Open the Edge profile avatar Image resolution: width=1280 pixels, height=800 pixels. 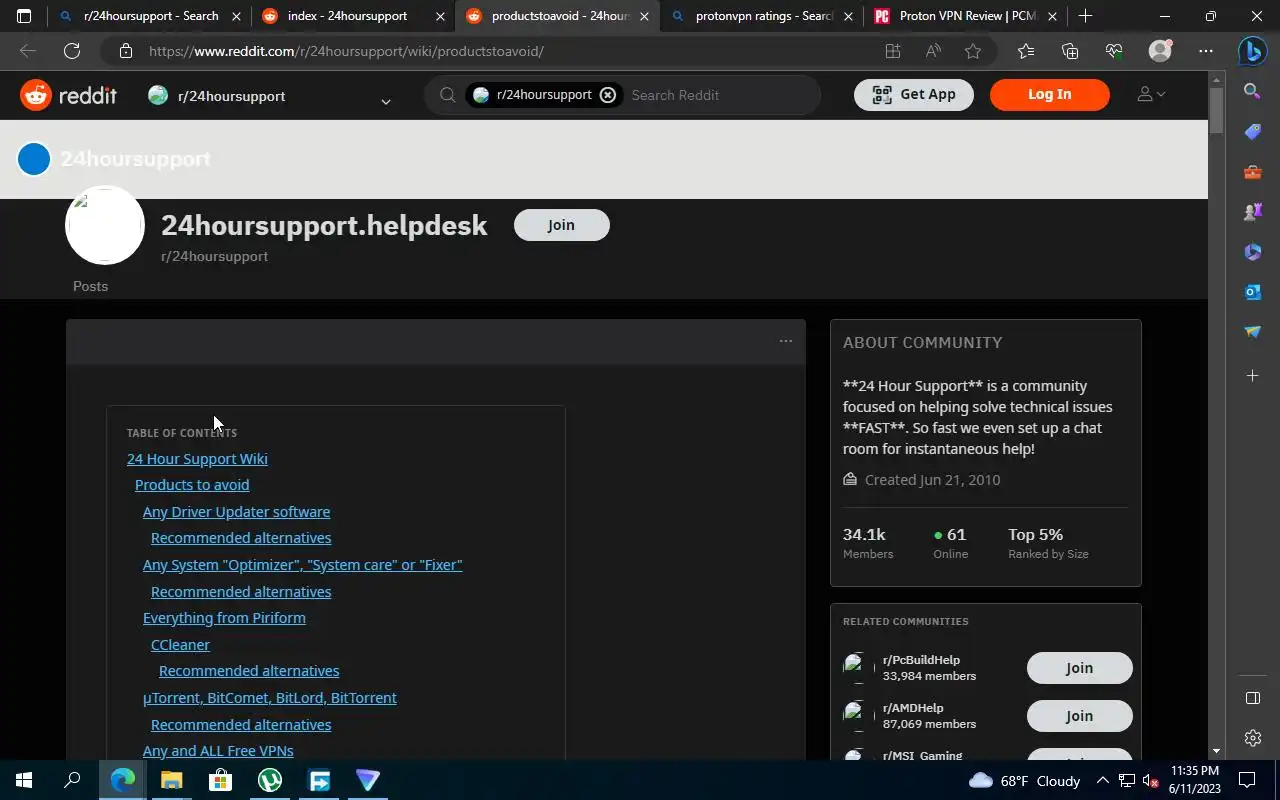pos(1160,51)
